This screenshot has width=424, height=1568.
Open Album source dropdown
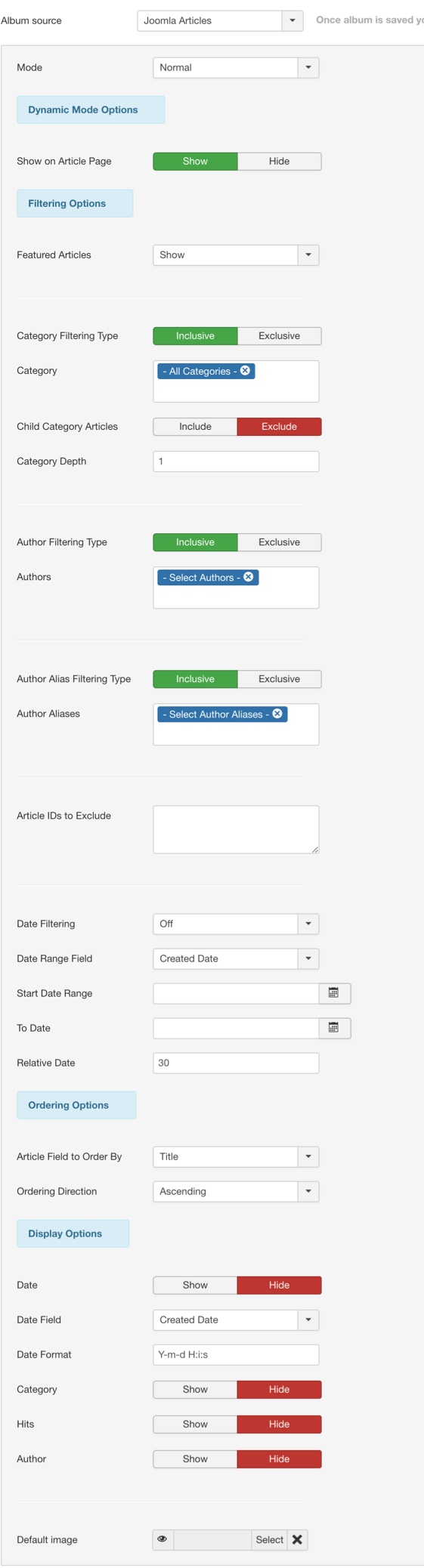click(x=220, y=20)
